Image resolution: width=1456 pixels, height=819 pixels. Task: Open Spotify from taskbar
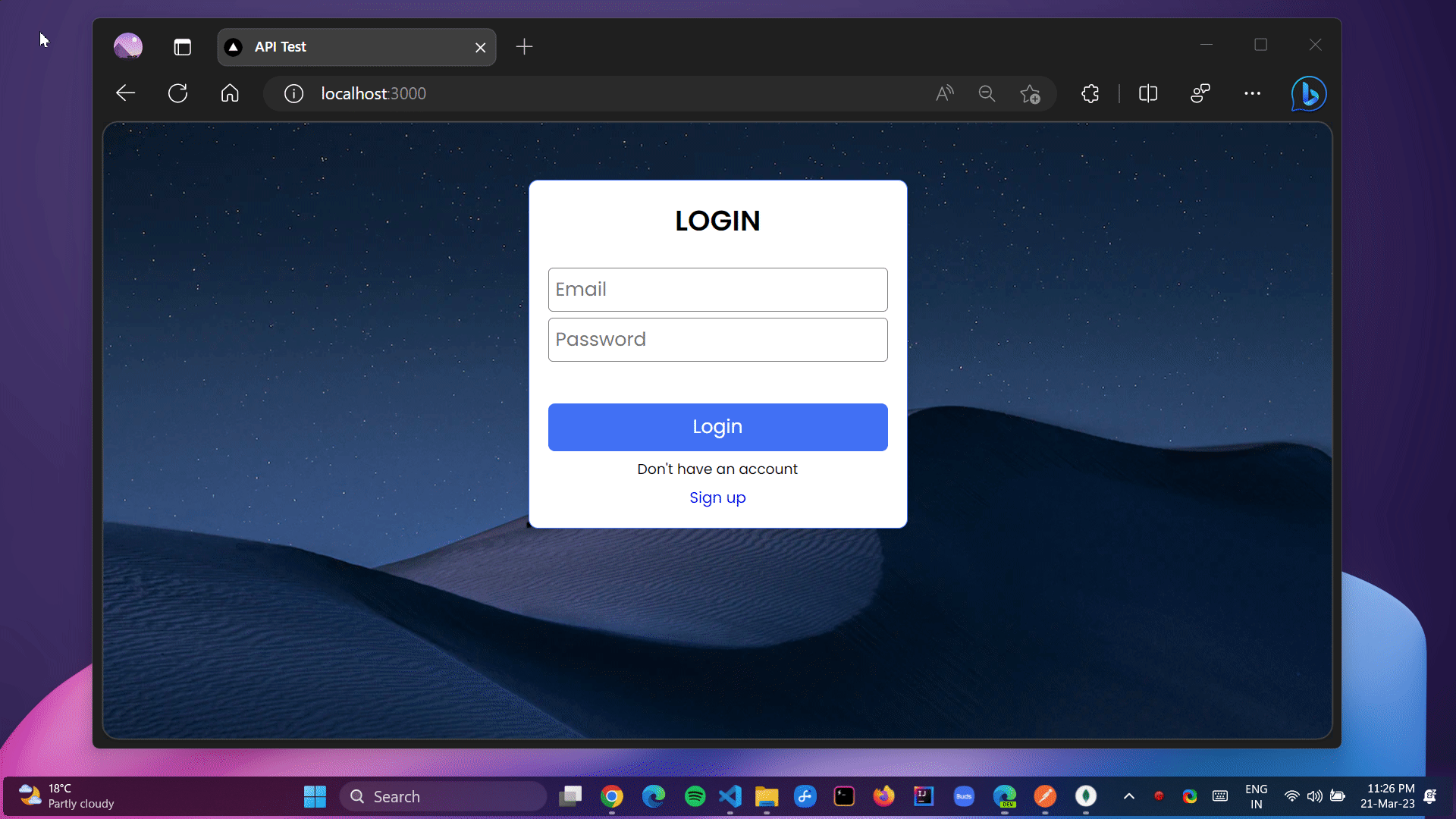(695, 796)
